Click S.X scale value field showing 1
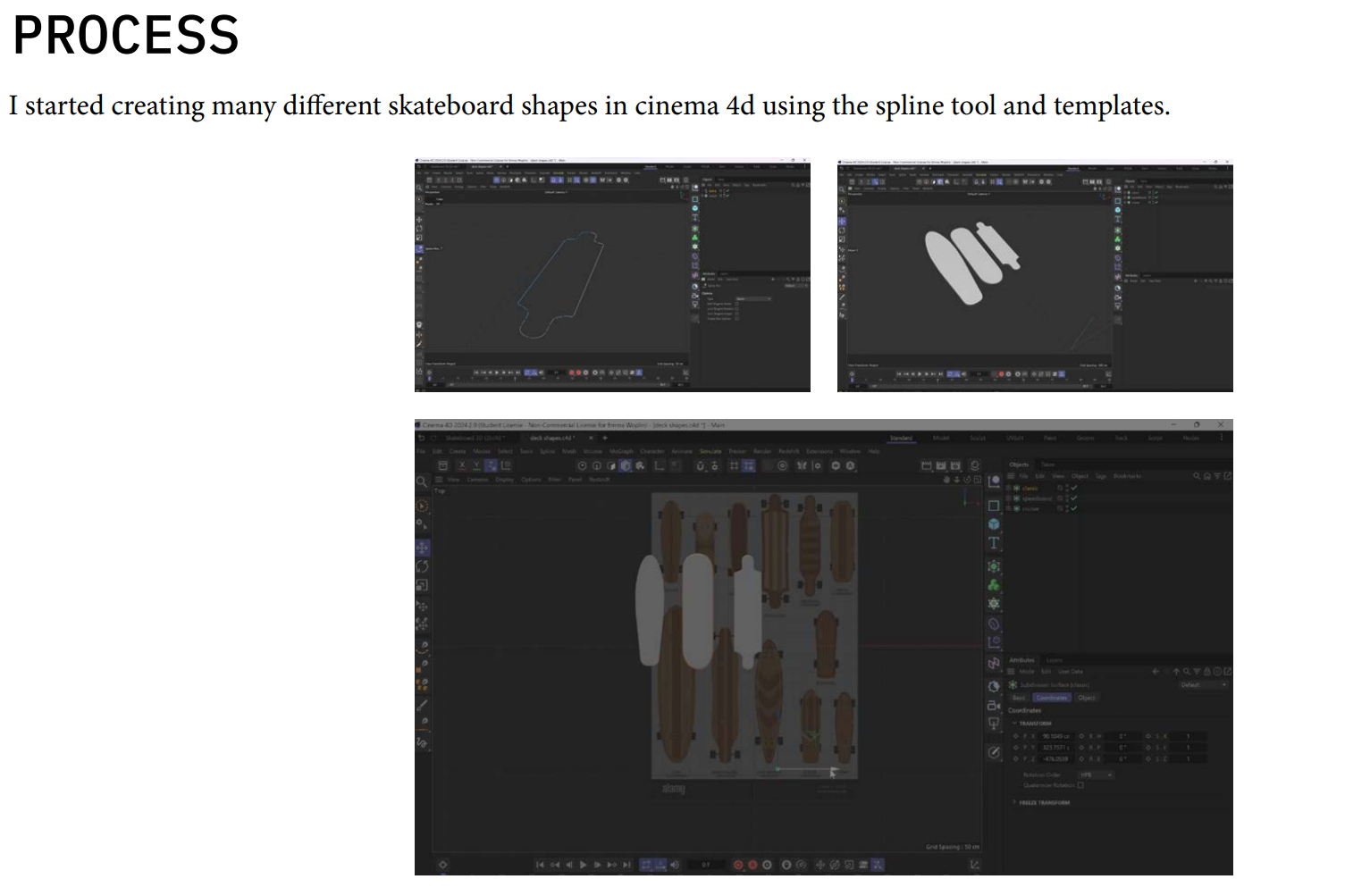Screen dimensions: 1370x896 point(1188,736)
